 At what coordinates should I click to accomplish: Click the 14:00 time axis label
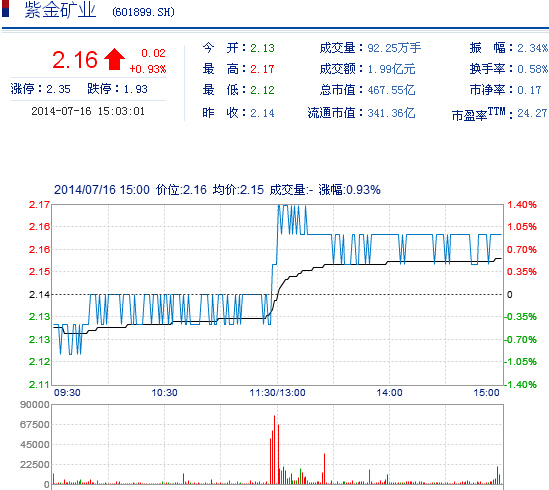coord(389,393)
